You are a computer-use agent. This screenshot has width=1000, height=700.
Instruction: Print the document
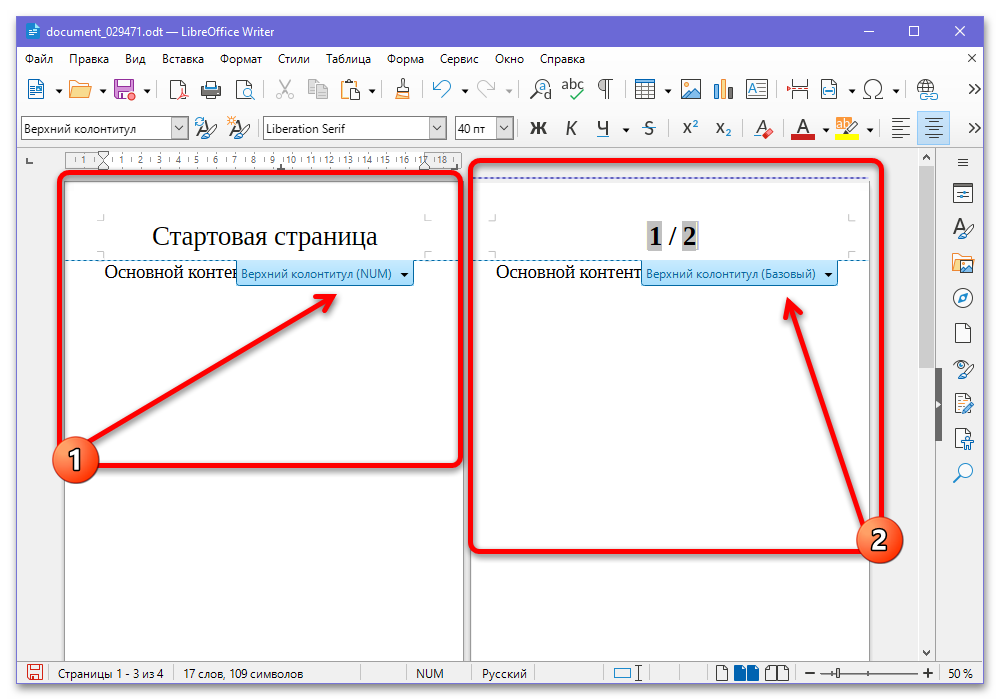pyautogui.click(x=211, y=90)
